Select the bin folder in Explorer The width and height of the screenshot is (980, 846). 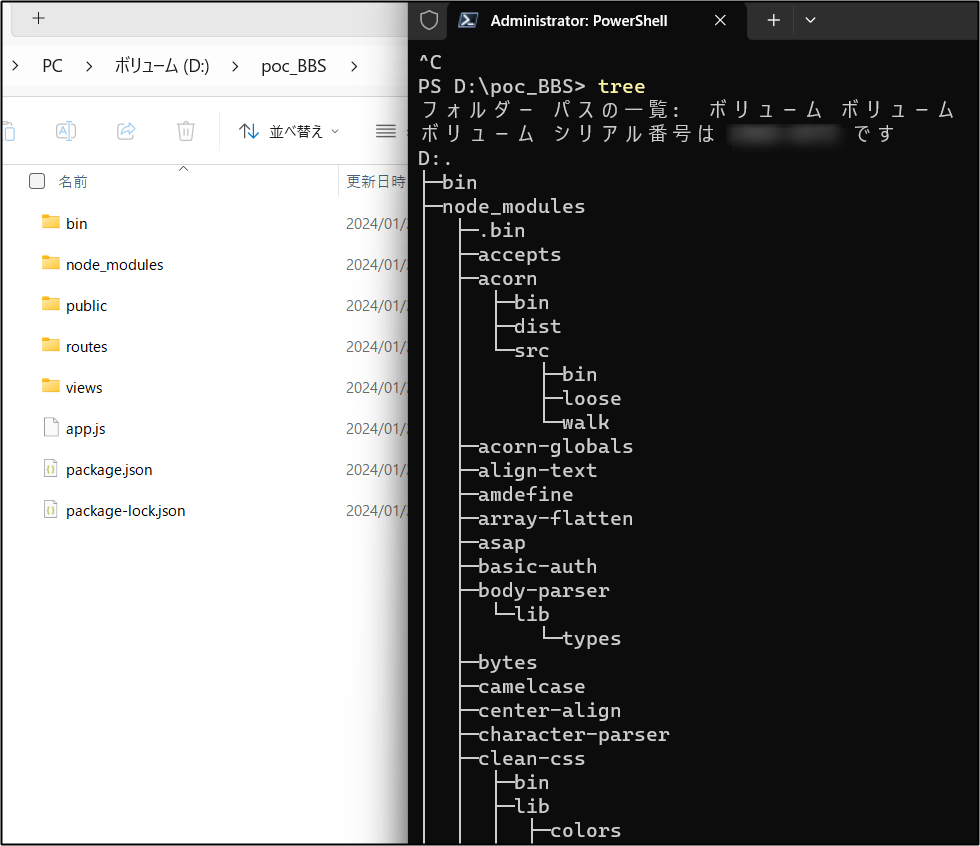click(76, 224)
